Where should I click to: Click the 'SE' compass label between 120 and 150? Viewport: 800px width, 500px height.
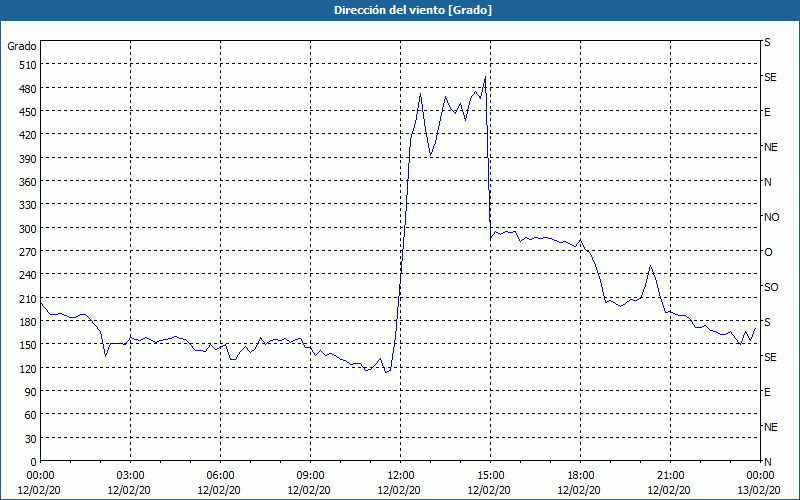770,357
